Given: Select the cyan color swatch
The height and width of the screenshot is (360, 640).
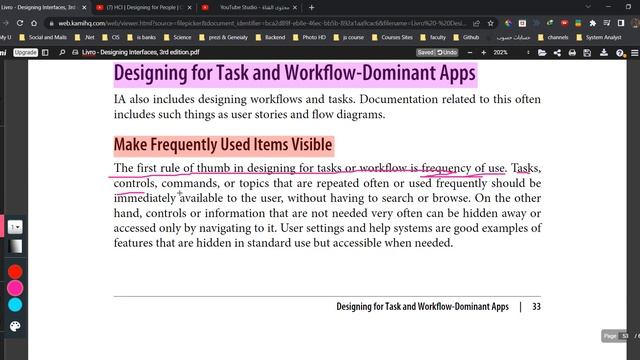Looking at the screenshot, I should pos(15,305).
